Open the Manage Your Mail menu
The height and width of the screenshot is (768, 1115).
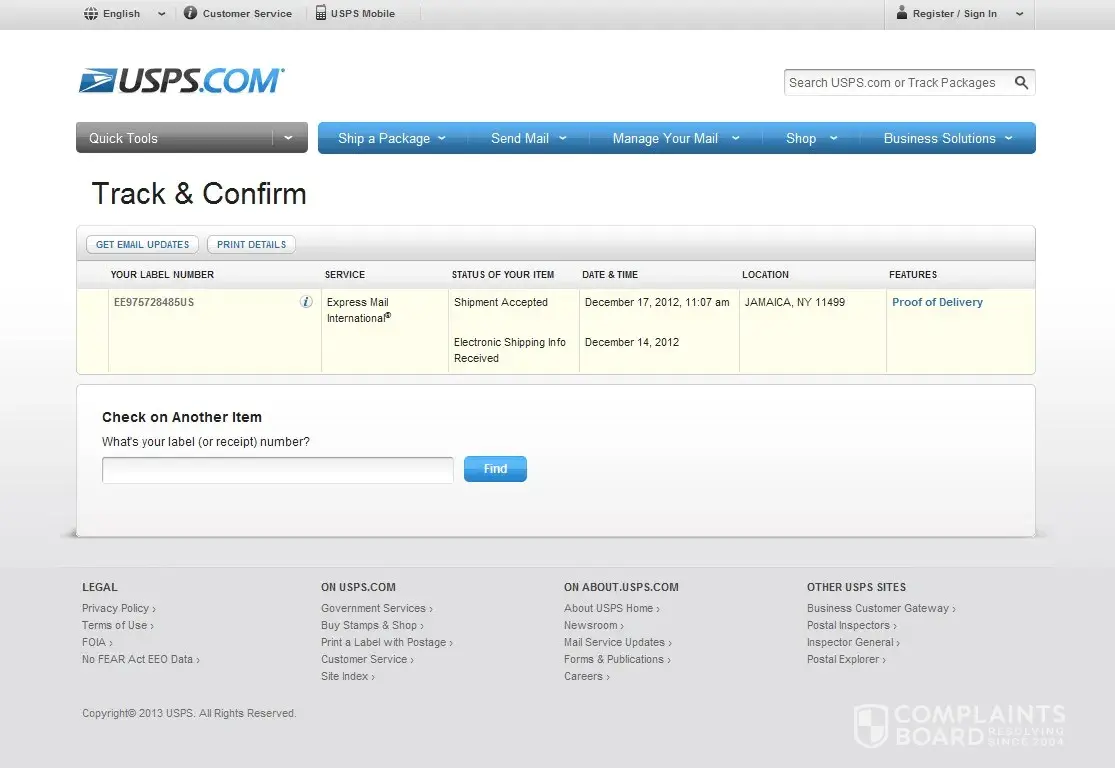pos(675,138)
